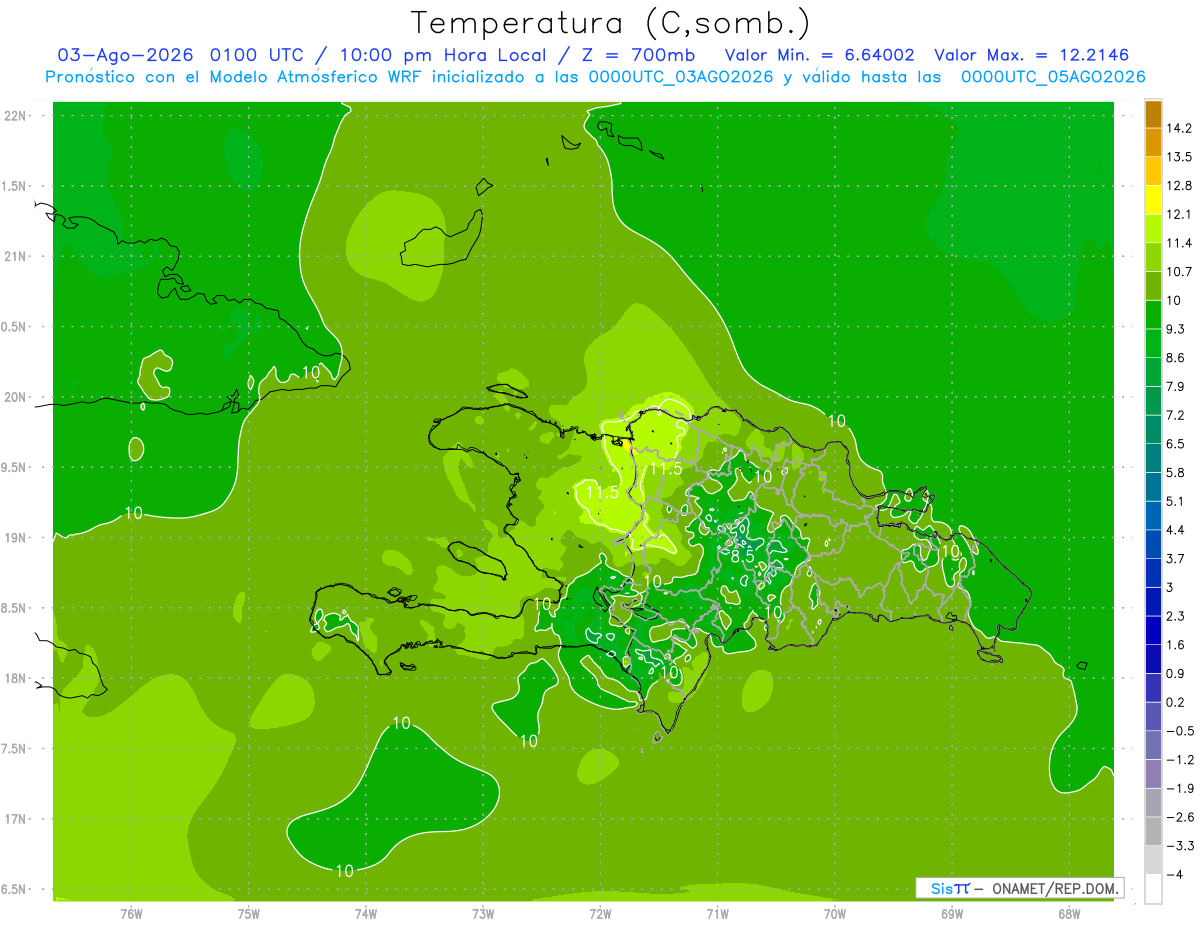1200x927 pixels.
Task: Click the "0000UTC_03AGO2026" initialization time text
Action: [x=681, y=77]
